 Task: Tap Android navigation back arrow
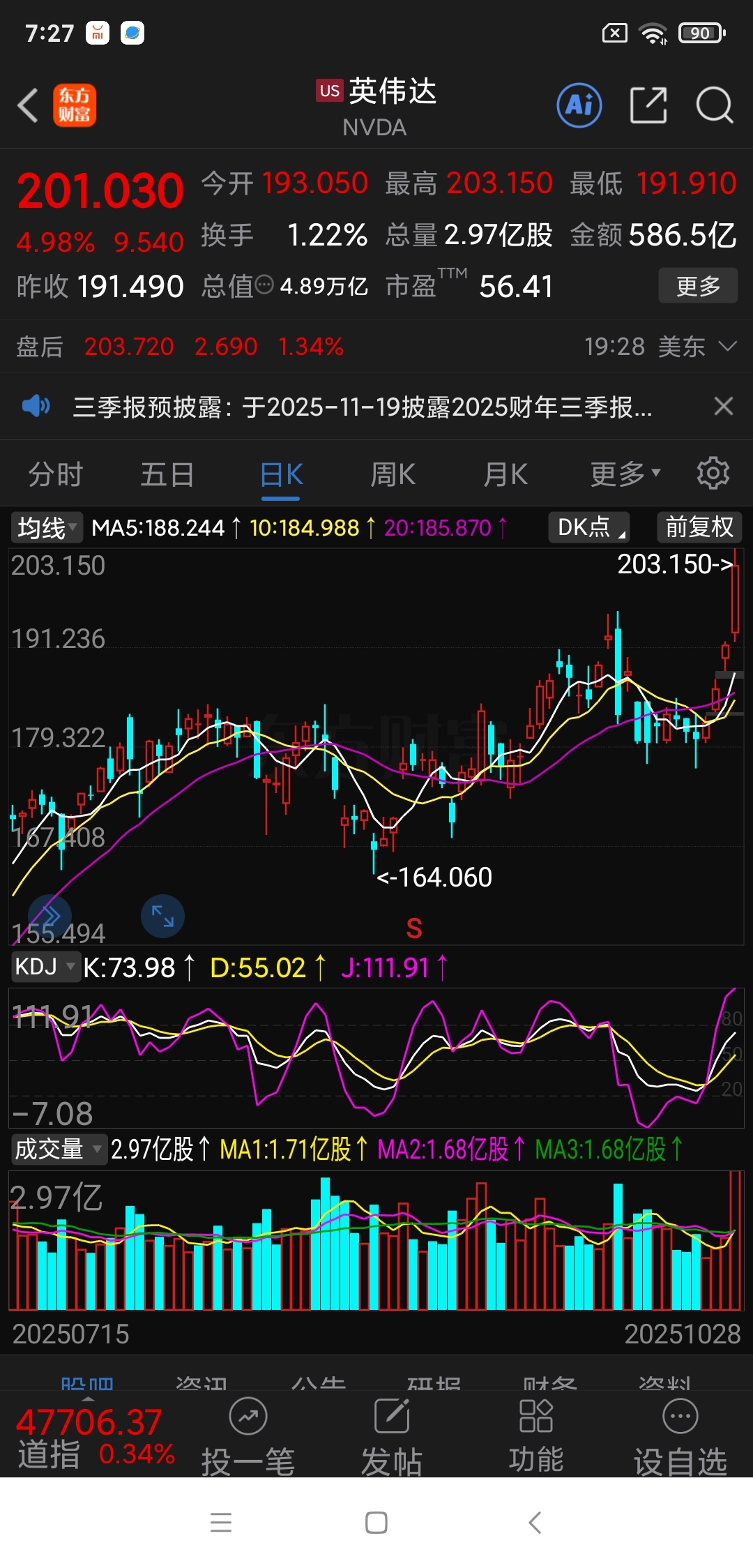[534, 1522]
